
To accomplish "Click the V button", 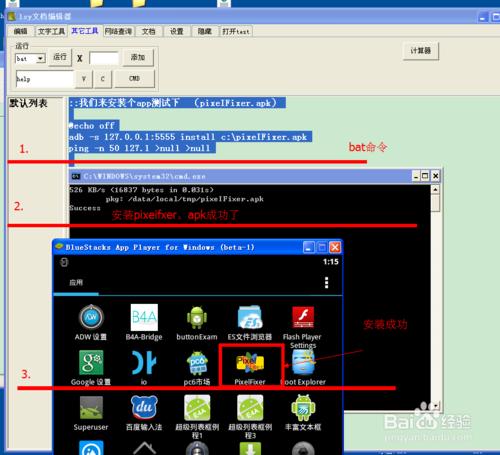I will click(84, 79).
